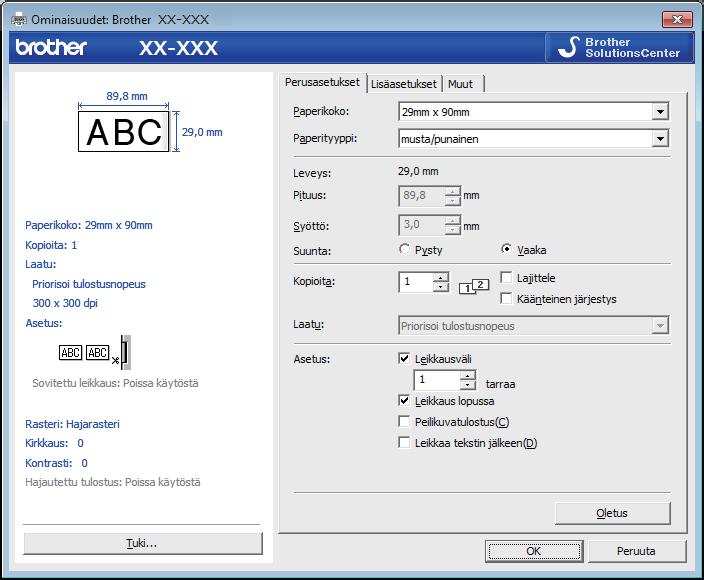Enable Peilikuvatulostus checkbox
704x580 pixels.
click(x=404, y=422)
